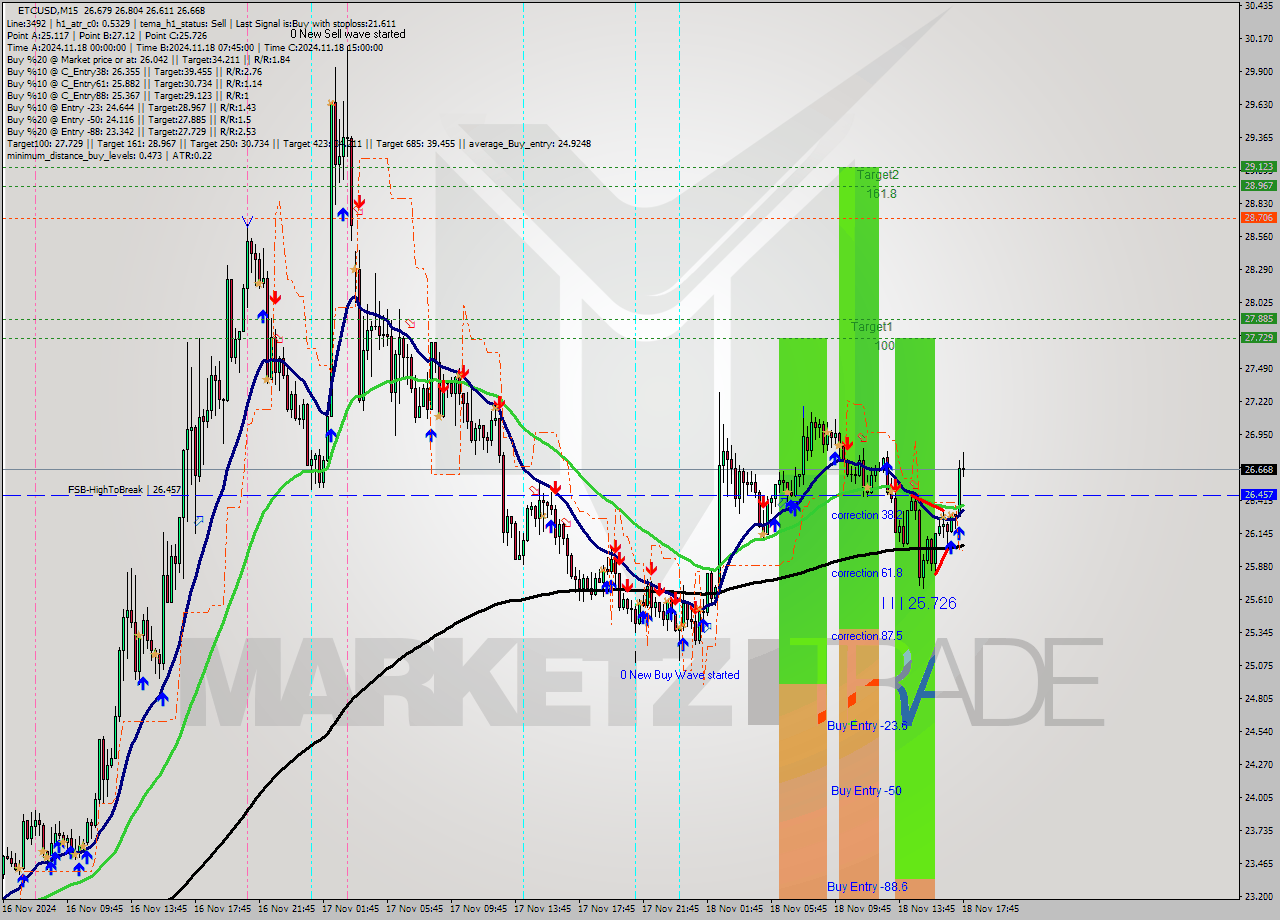Select the green 27.885 price tag
Image resolution: width=1280 pixels, height=920 pixels.
[1258, 319]
